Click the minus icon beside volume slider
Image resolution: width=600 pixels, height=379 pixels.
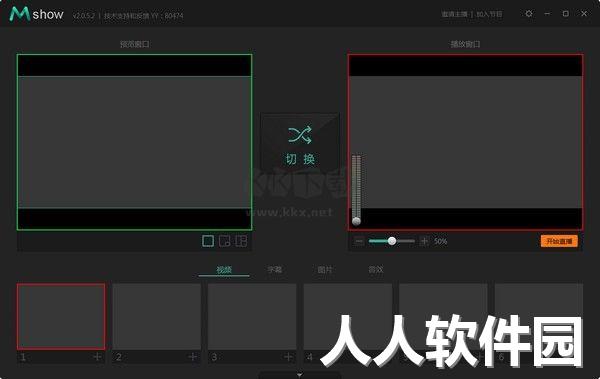[359, 241]
